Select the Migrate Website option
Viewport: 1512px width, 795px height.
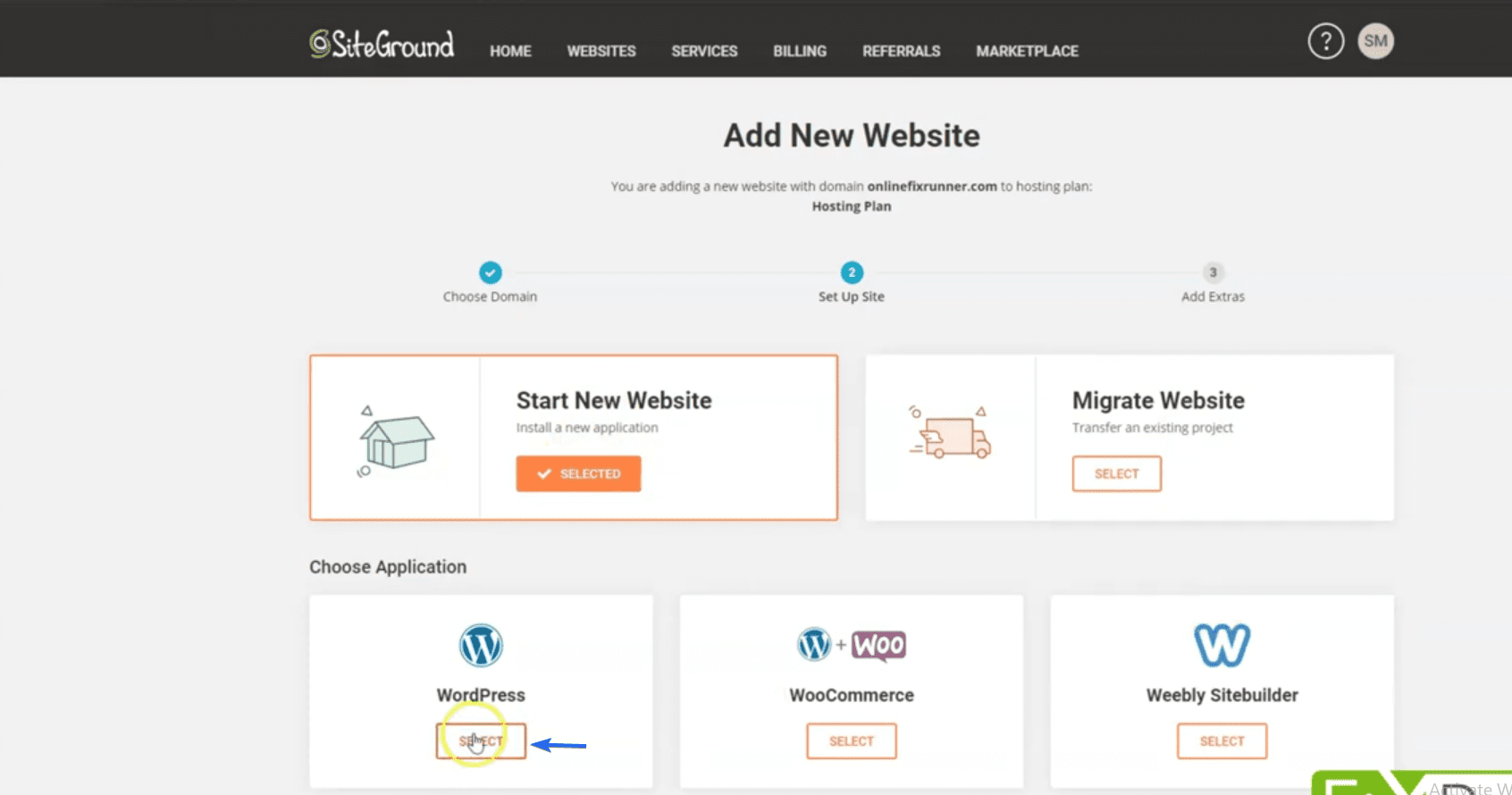pos(1117,473)
